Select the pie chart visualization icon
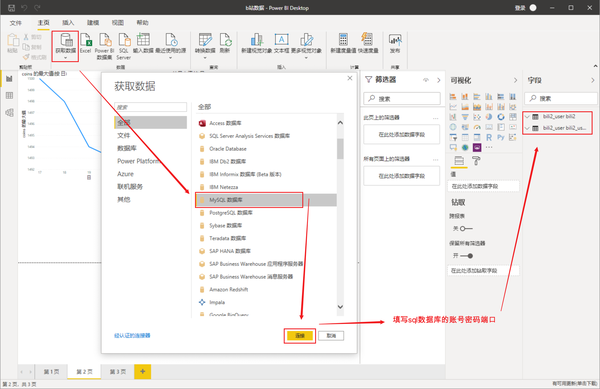 [489, 117]
